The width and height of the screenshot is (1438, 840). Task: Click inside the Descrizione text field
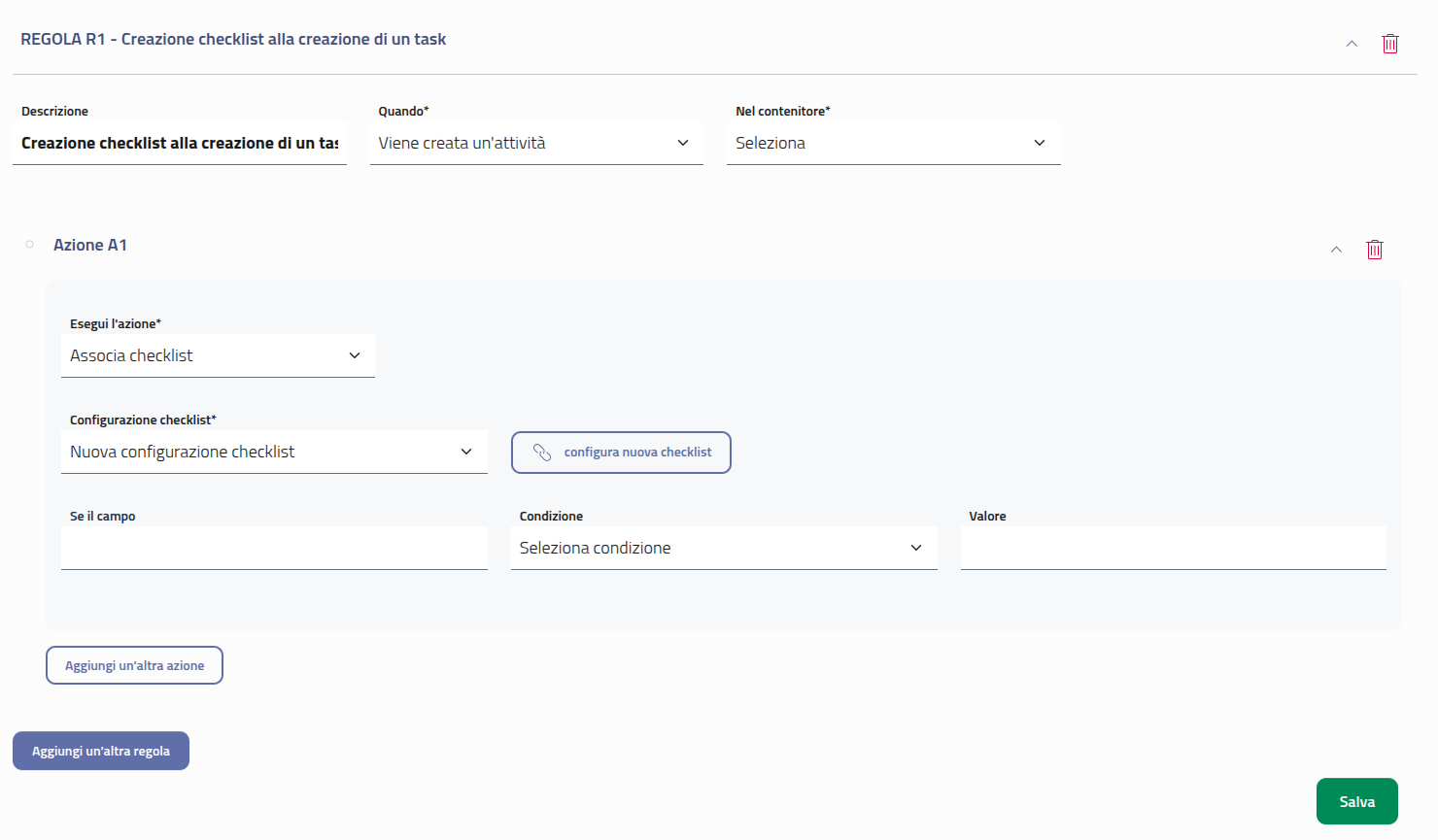[x=180, y=142]
